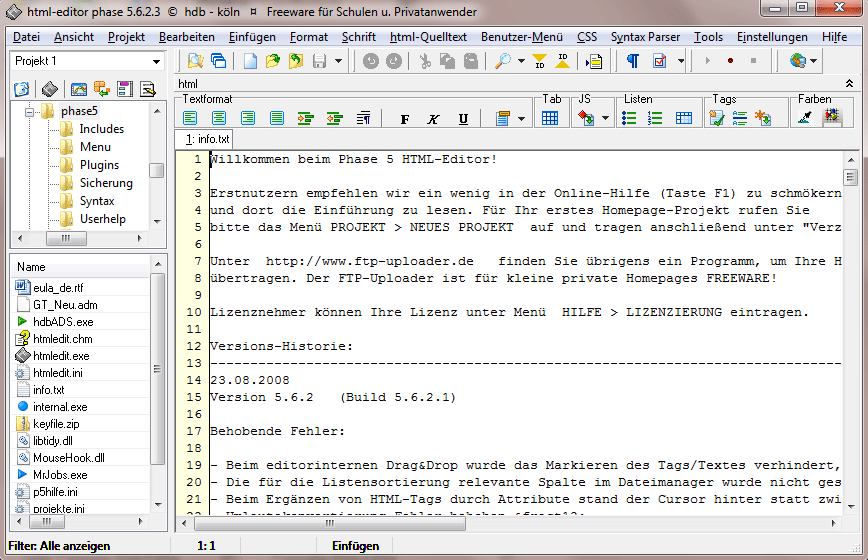Click the up-pointing ID triangle icon

[562, 61]
